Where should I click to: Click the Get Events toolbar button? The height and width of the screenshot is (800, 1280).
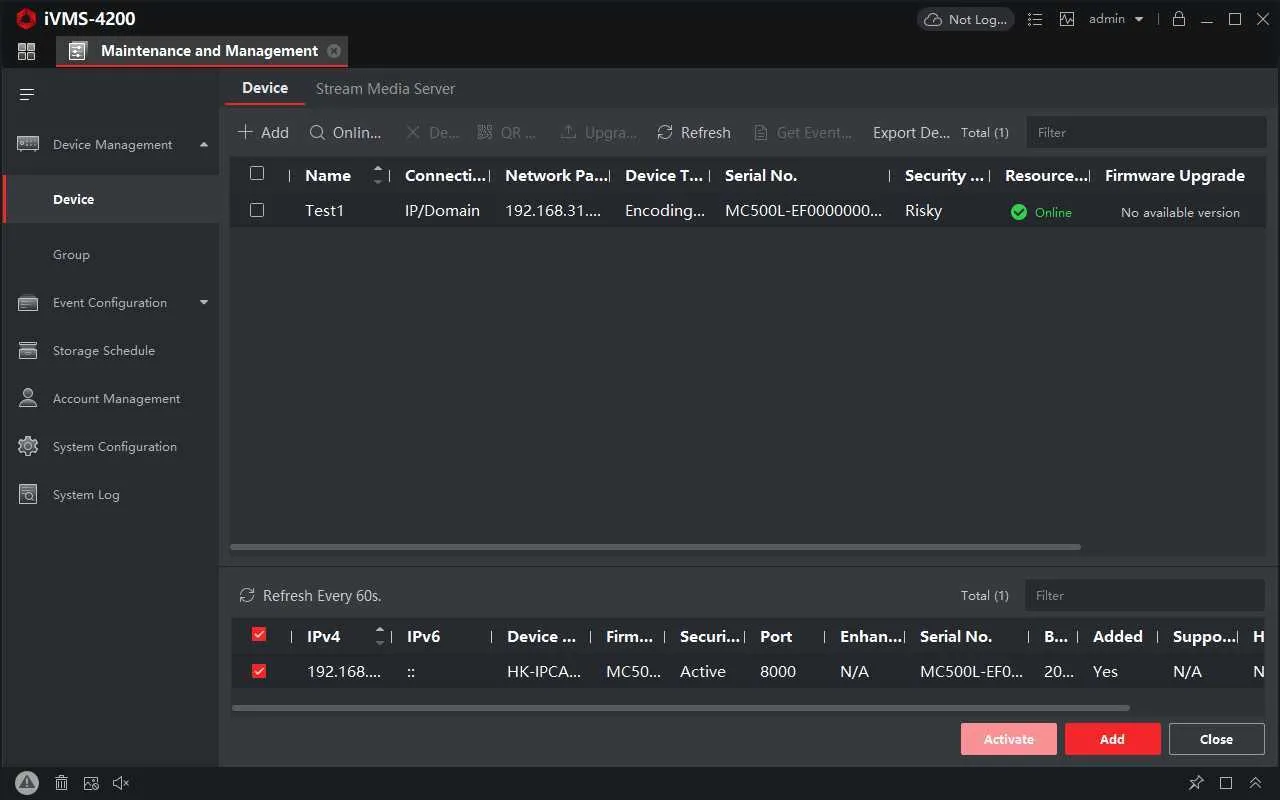803,133
